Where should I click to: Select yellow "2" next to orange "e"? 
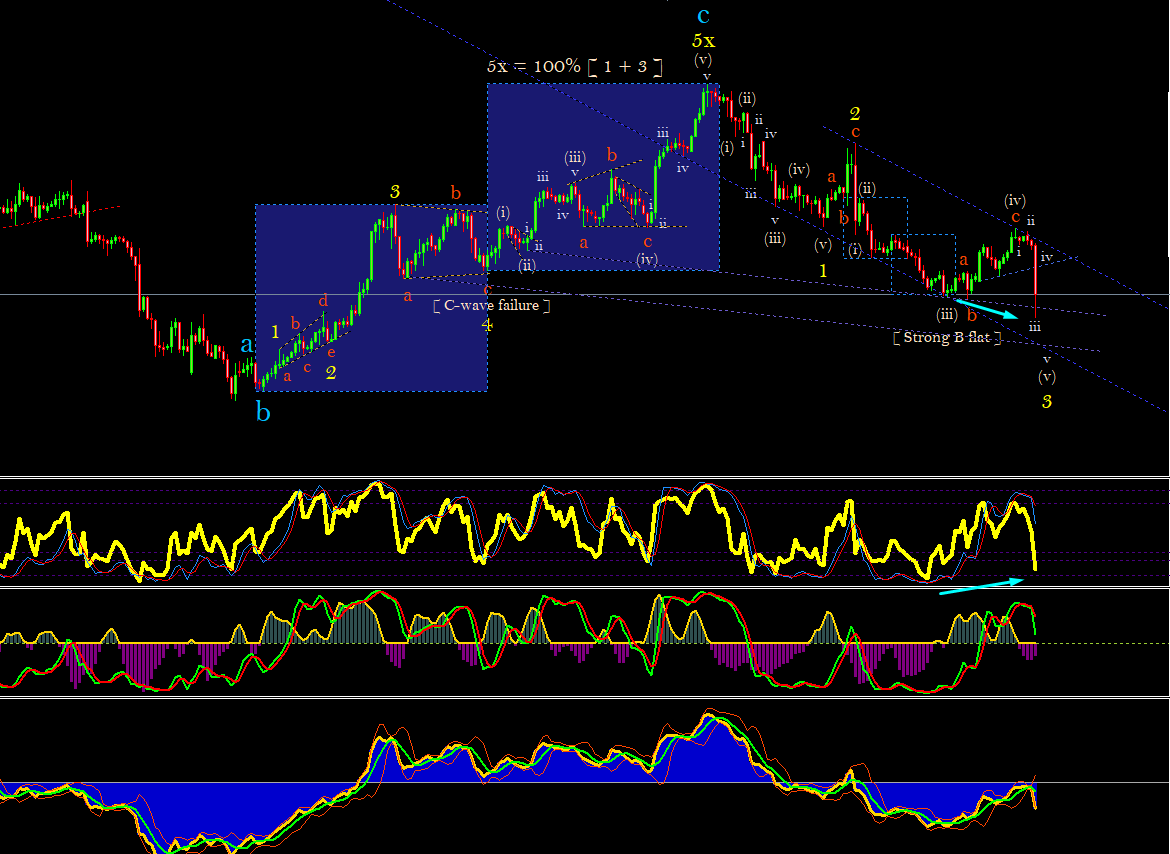coord(331,373)
